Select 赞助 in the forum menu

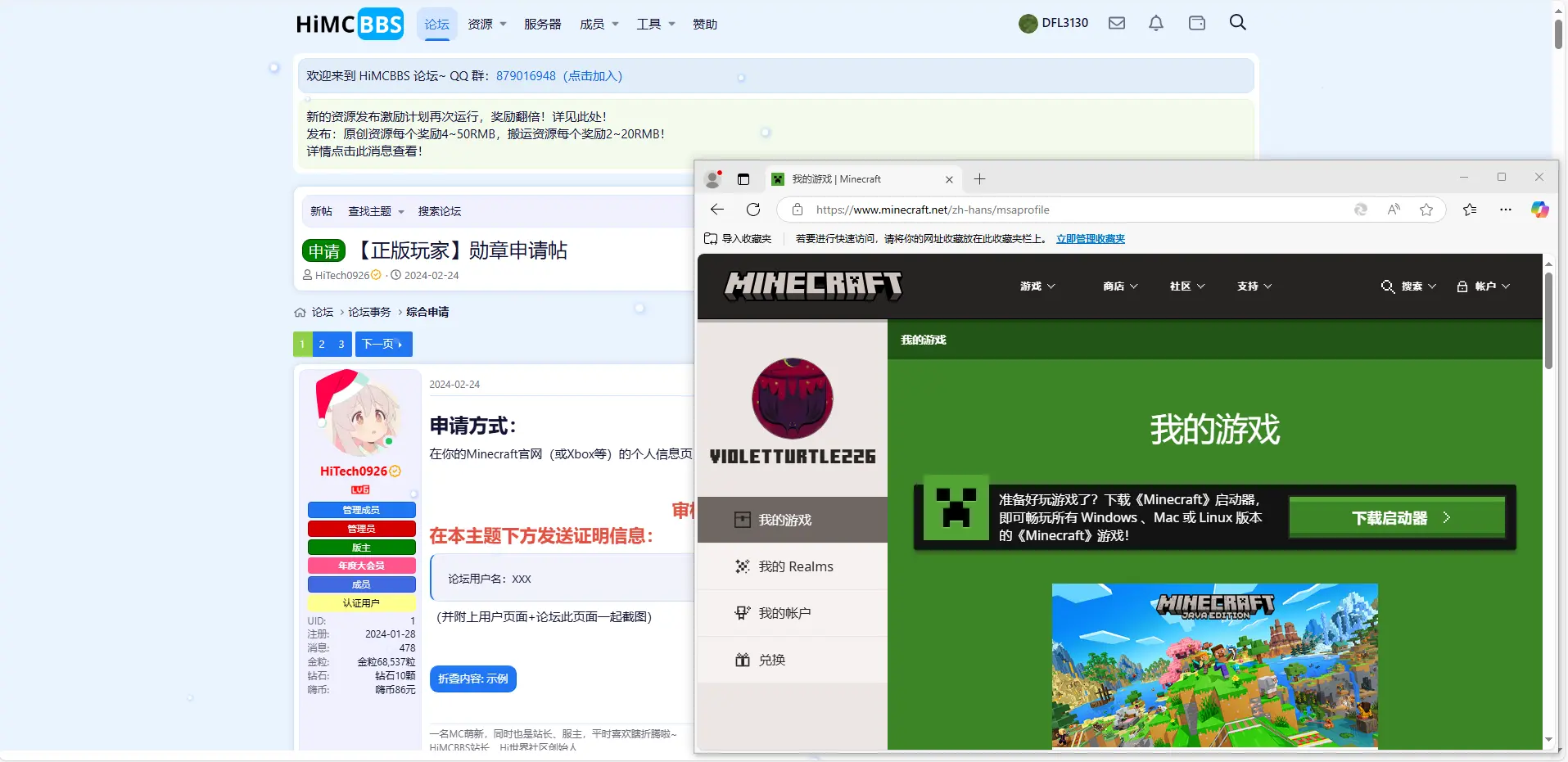click(x=705, y=24)
